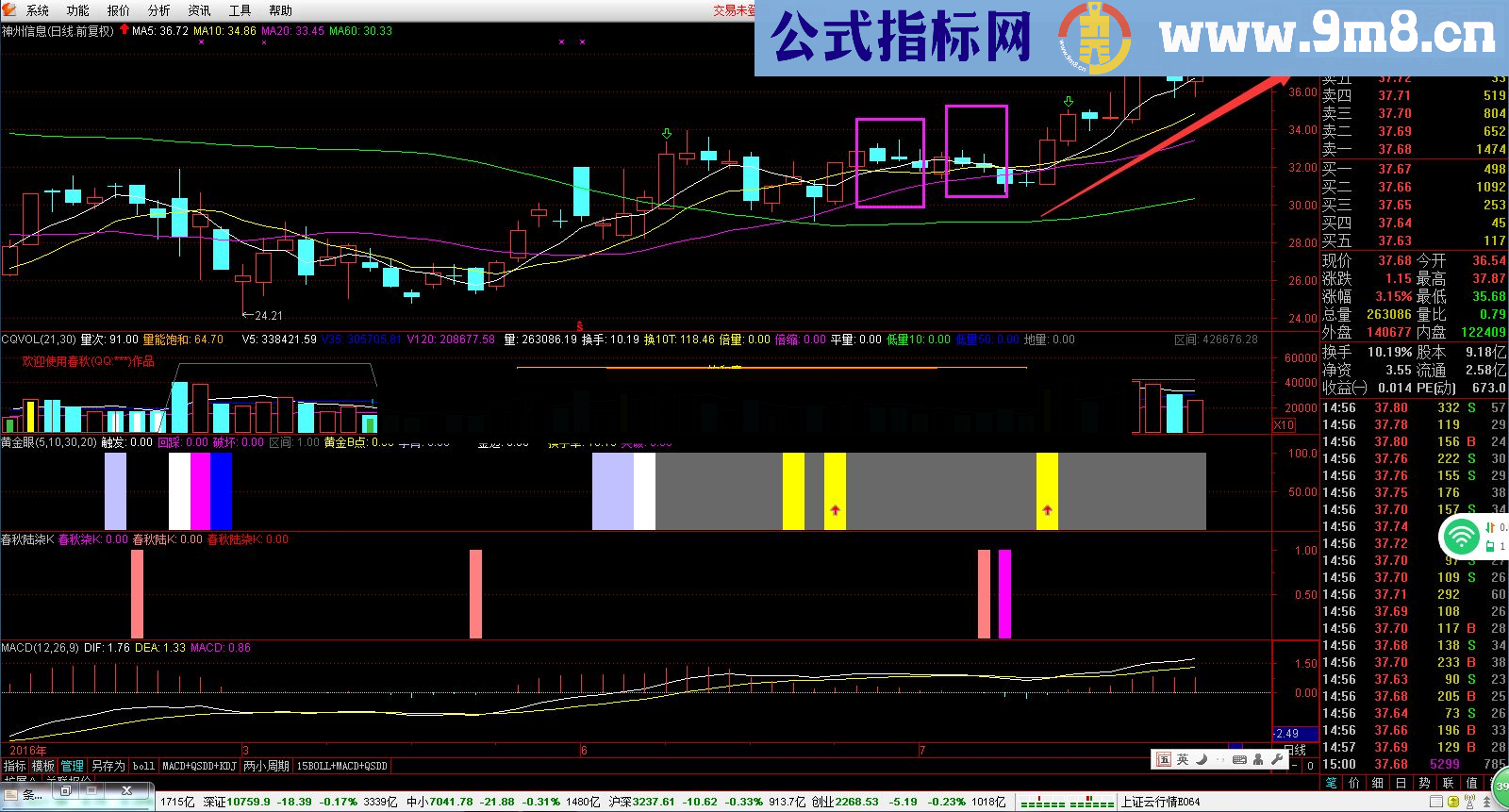Click the blue bar in 黄金眼 indicator
1509x812 pixels.
point(221,491)
